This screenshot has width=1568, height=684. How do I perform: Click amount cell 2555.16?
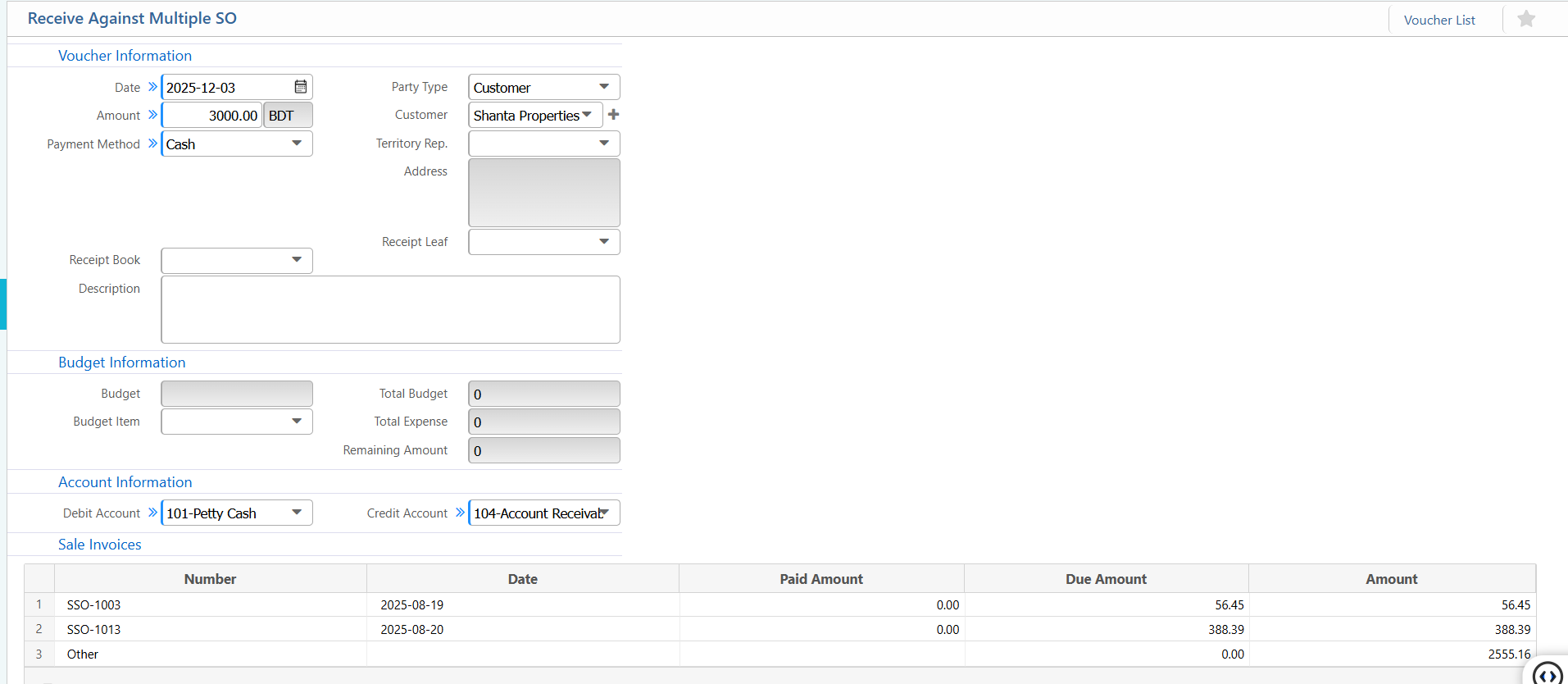tap(1392, 654)
